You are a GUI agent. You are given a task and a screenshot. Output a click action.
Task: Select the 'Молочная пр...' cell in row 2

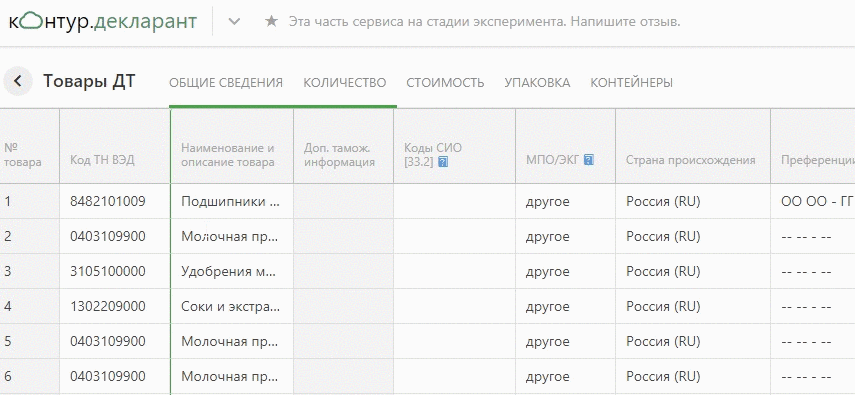232,236
